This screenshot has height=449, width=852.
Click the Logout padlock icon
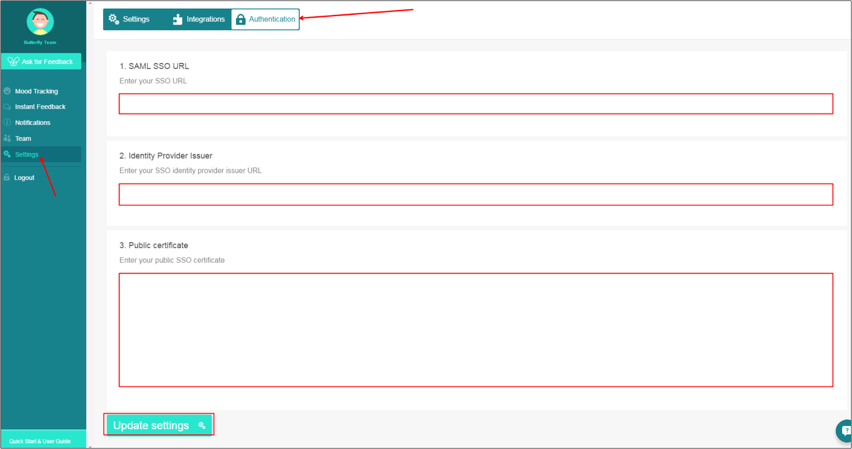7,178
